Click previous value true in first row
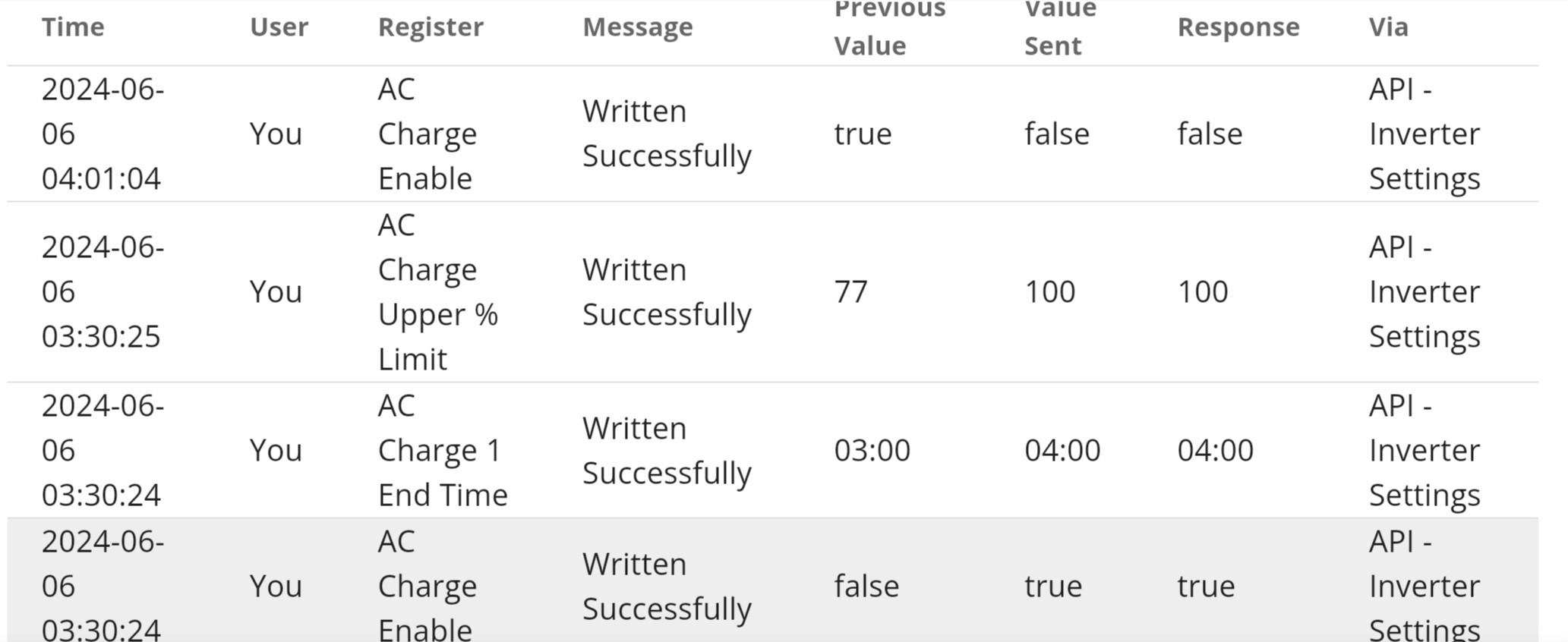Screen dimensions: 1568x642 pyautogui.click(x=863, y=134)
